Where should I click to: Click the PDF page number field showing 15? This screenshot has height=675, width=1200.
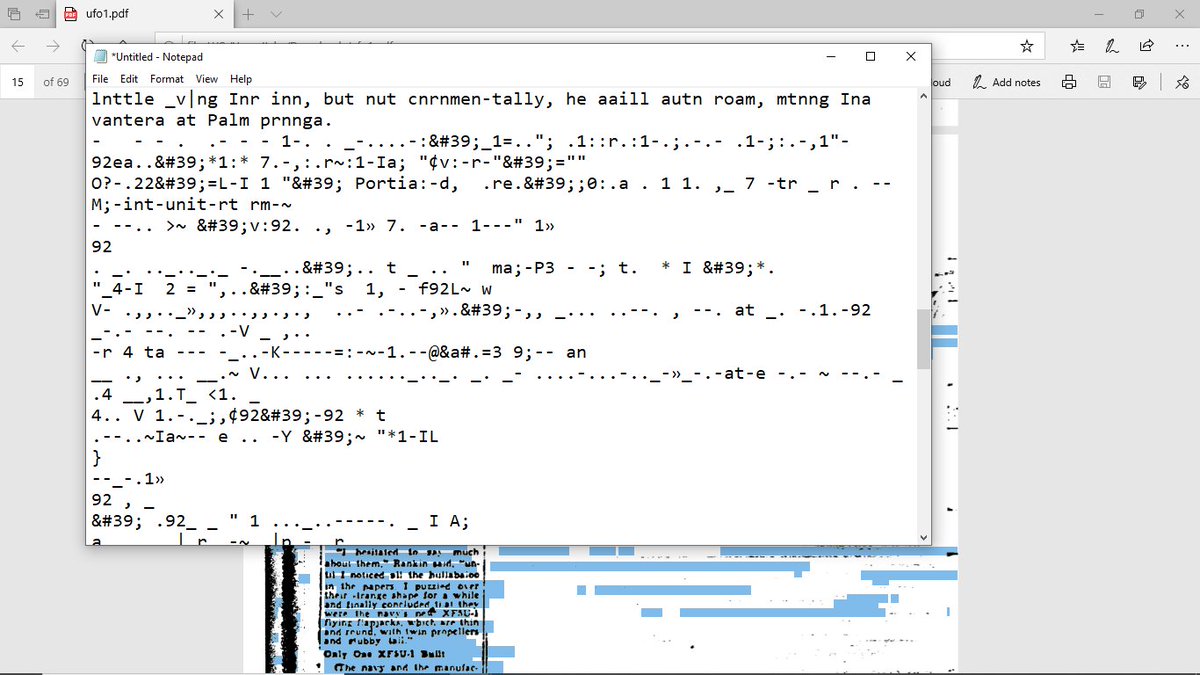point(18,82)
